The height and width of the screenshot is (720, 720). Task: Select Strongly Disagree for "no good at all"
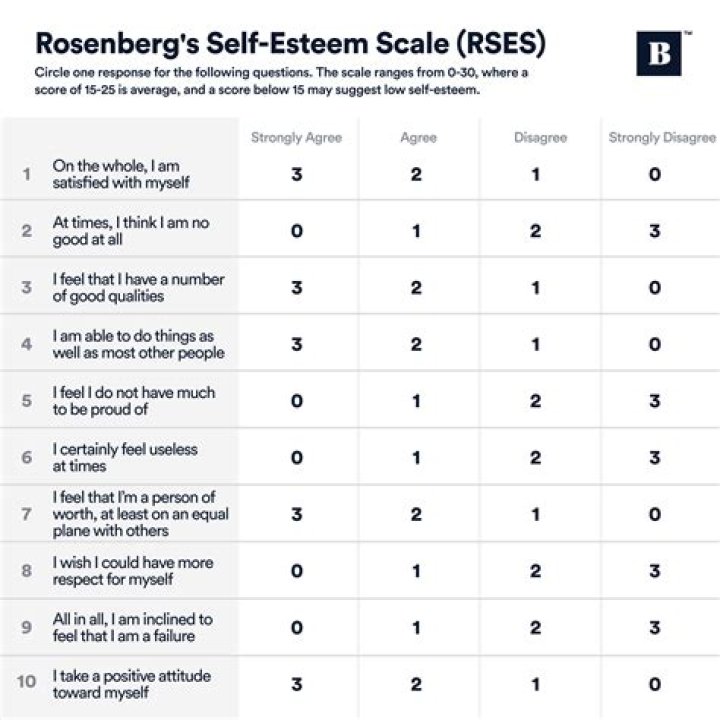tap(655, 231)
